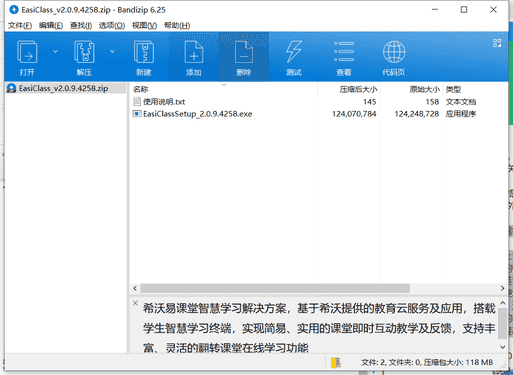Click the View (查看) list icon
The width and height of the screenshot is (513, 375).
(x=344, y=52)
